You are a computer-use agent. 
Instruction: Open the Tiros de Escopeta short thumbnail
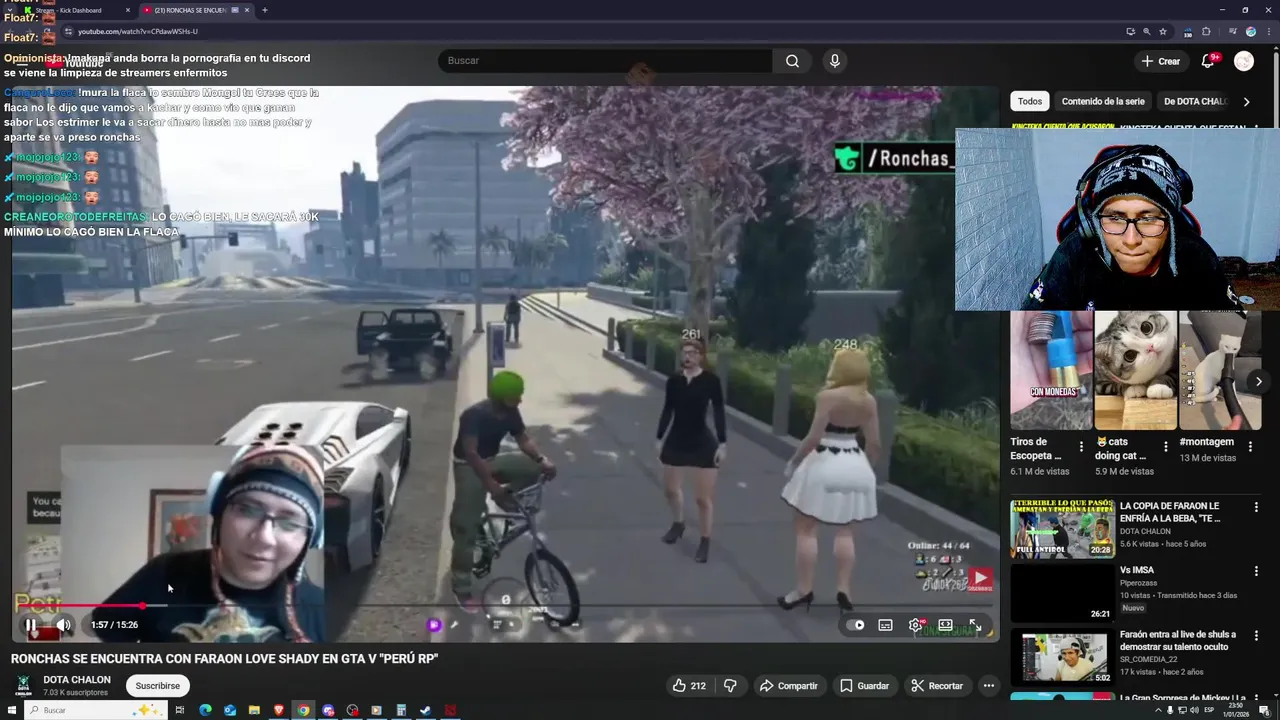pos(1051,370)
